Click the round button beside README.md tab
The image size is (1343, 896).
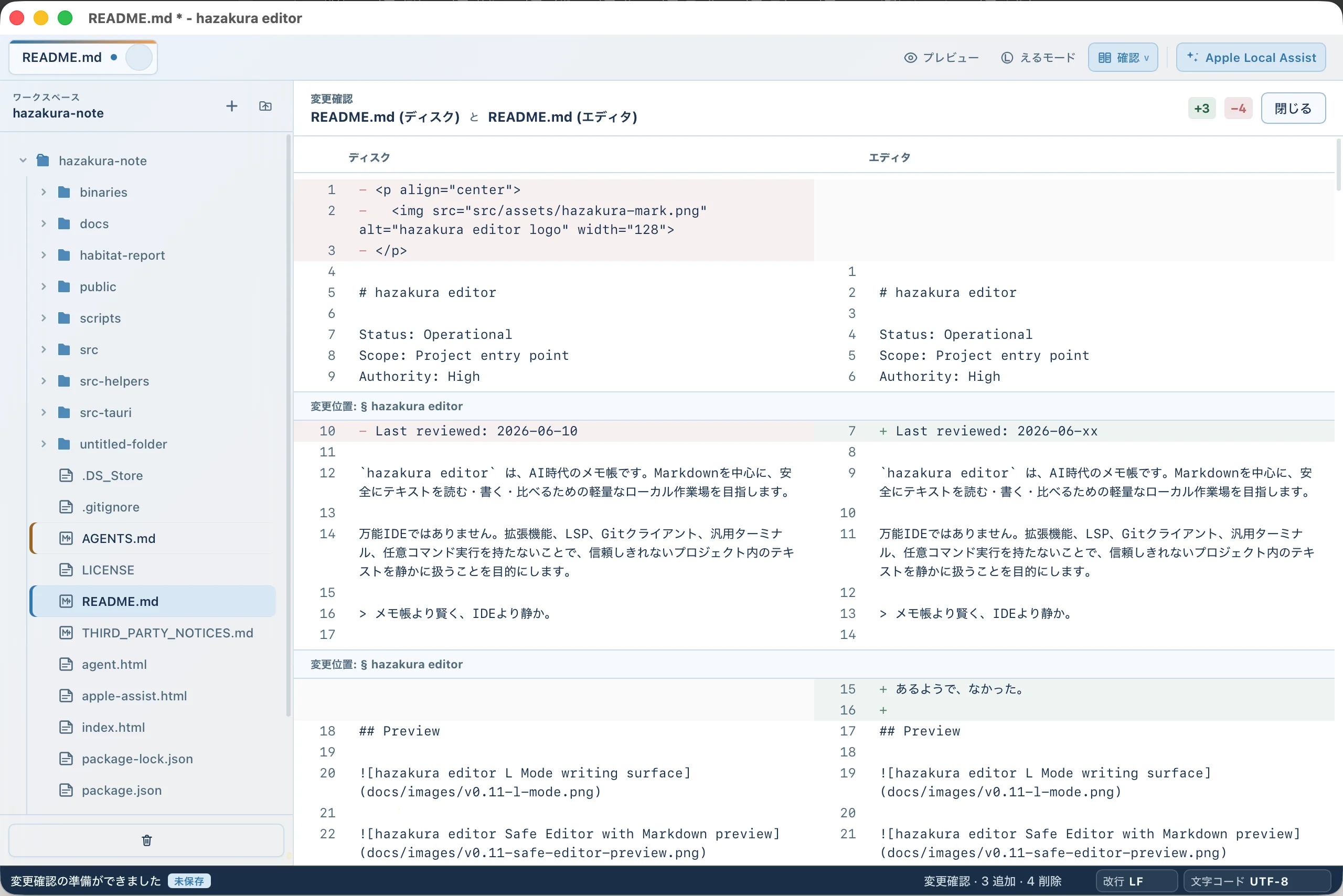tap(139, 58)
